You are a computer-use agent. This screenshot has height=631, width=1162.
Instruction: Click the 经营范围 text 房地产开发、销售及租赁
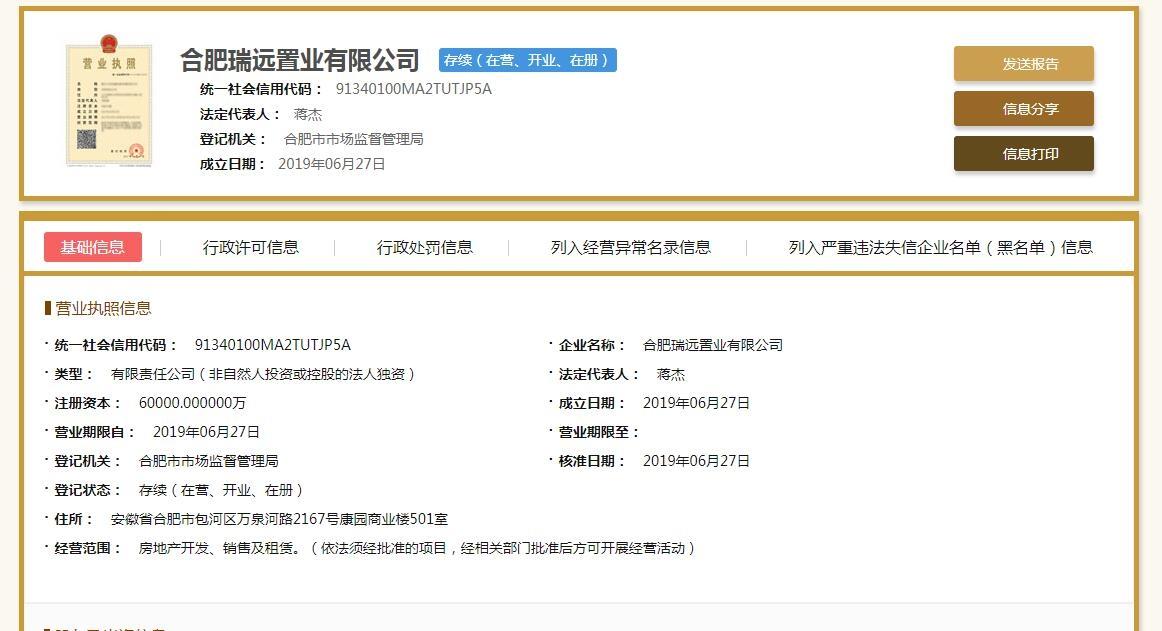pyautogui.click(x=417, y=547)
